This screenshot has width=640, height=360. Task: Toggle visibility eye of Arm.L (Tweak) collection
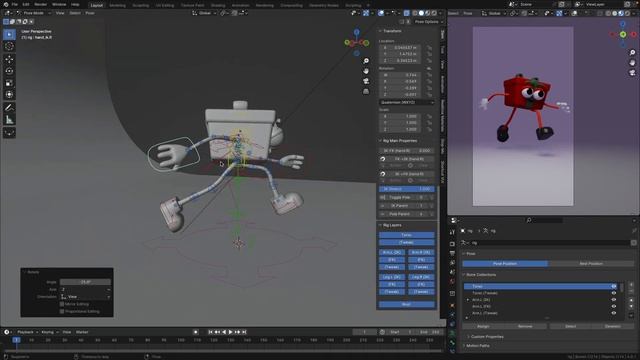point(613,313)
